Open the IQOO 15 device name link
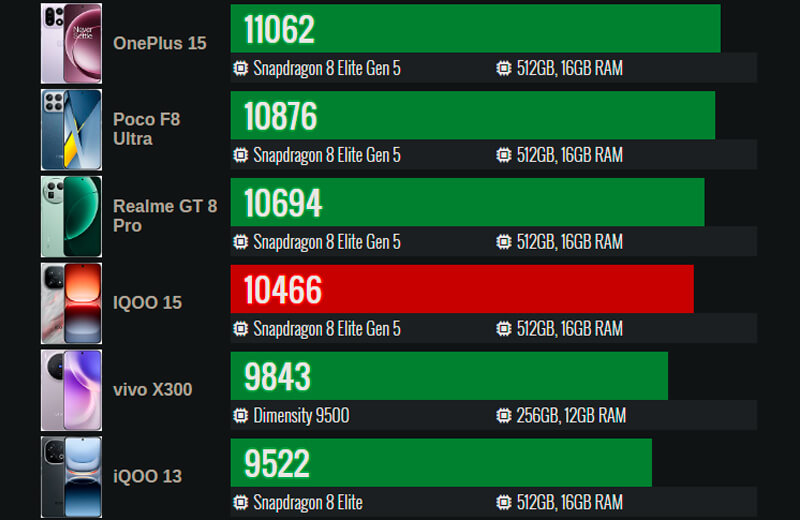 click(147, 302)
